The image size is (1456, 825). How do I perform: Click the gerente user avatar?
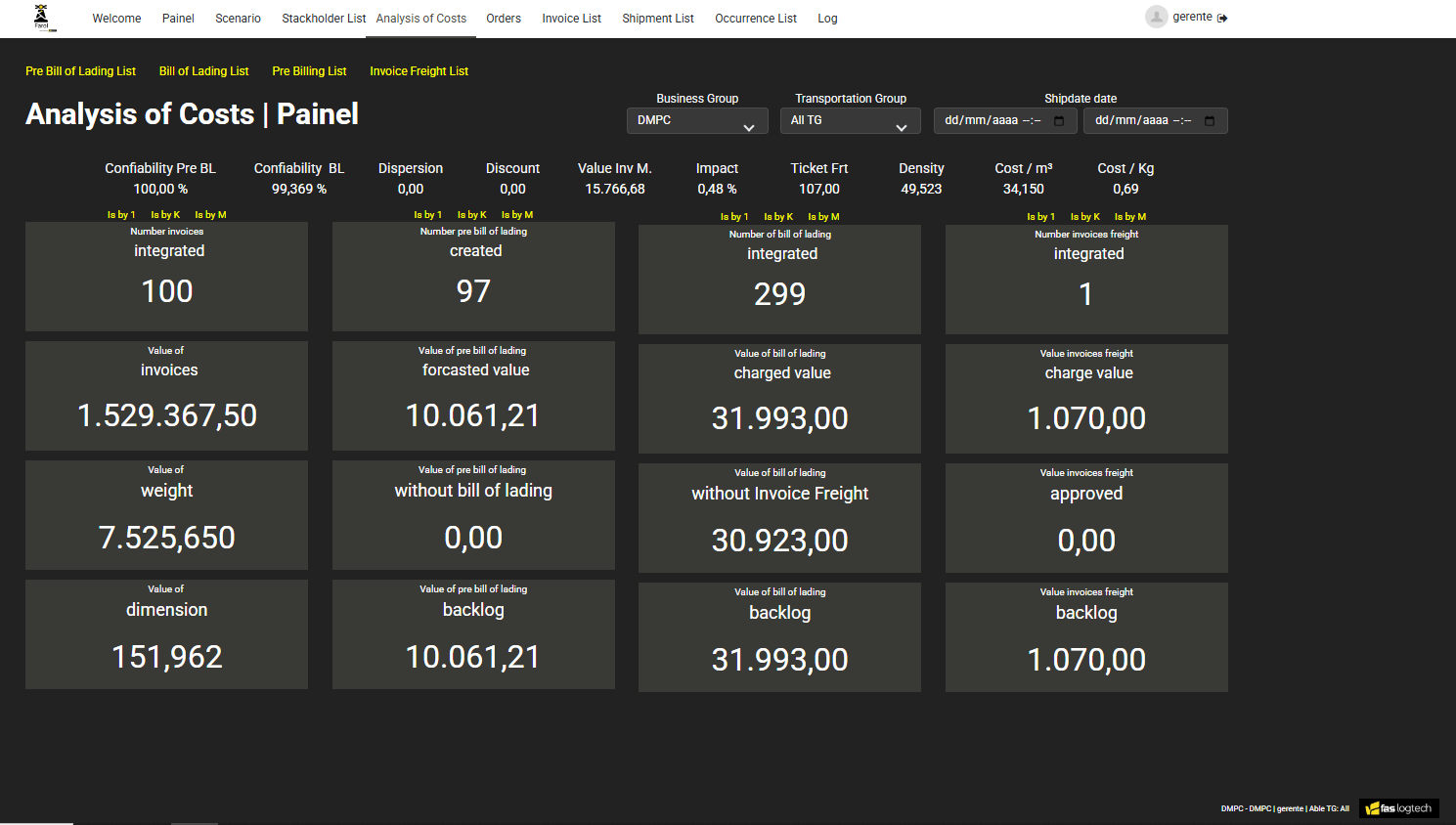1156,17
